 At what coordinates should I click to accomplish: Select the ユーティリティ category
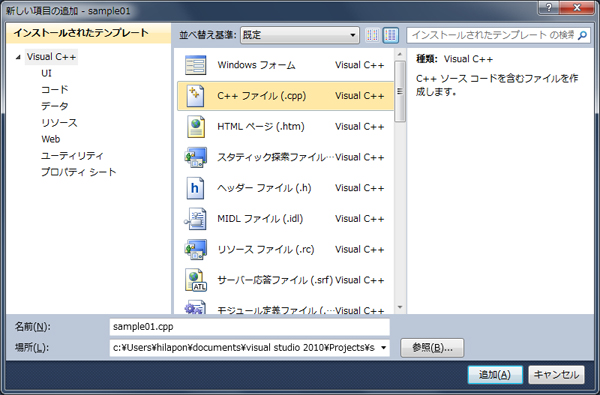tap(72, 155)
